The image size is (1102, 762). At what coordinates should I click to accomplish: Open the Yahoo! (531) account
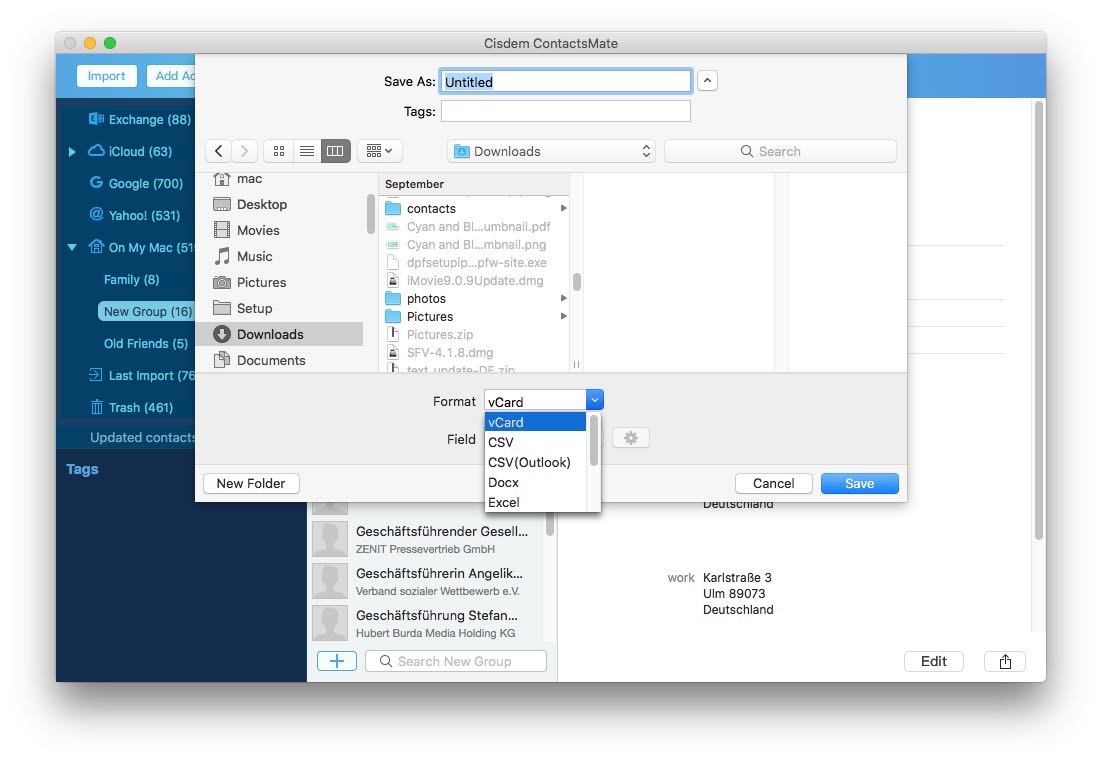point(134,215)
